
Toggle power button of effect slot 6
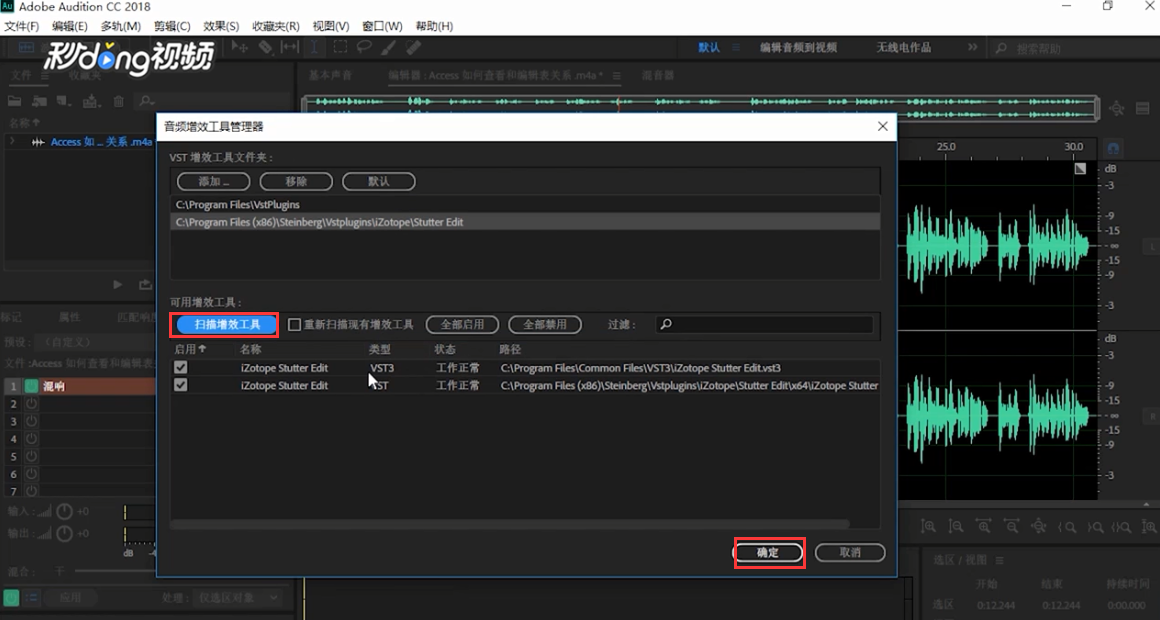31,474
